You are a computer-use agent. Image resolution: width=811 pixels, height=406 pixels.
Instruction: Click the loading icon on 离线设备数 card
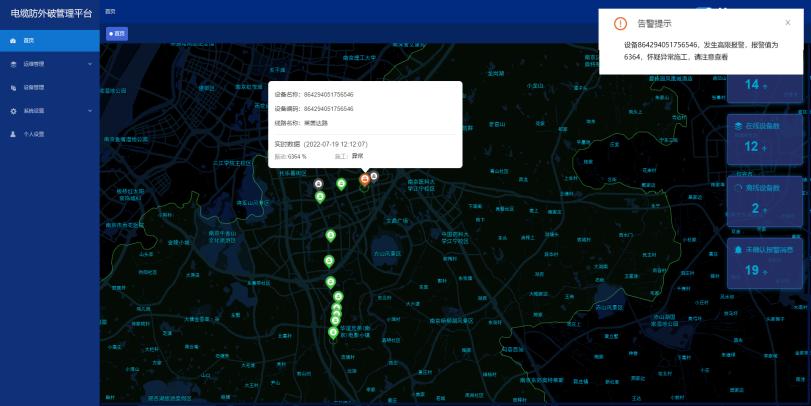coord(738,187)
